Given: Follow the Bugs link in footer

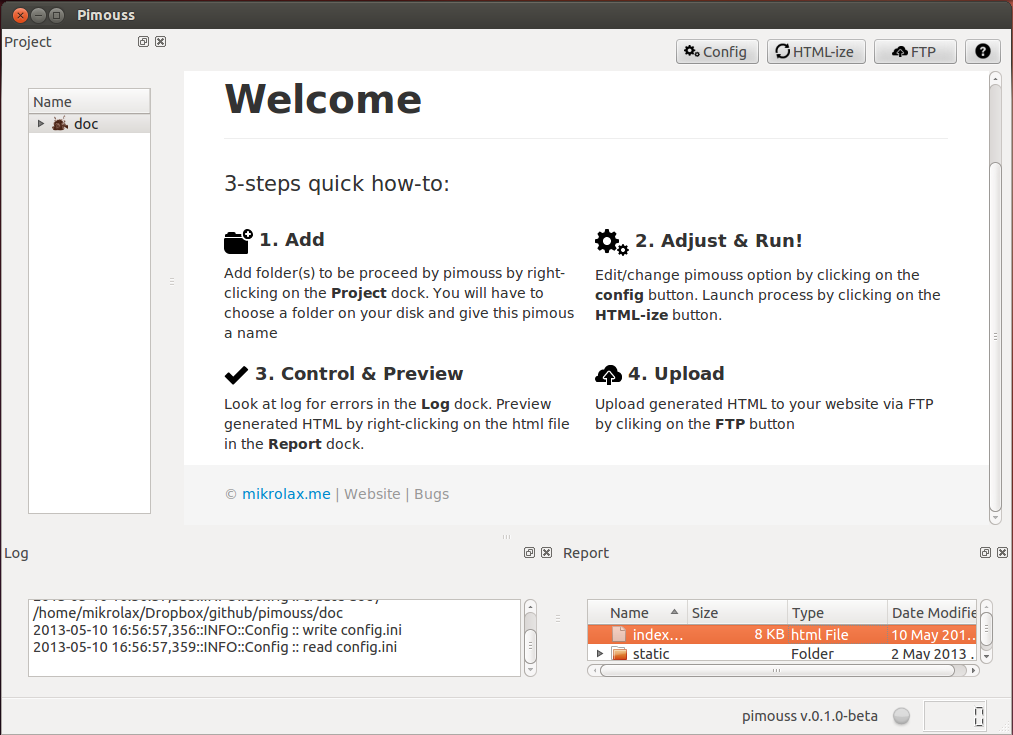Looking at the screenshot, I should [x=431, y=494].
